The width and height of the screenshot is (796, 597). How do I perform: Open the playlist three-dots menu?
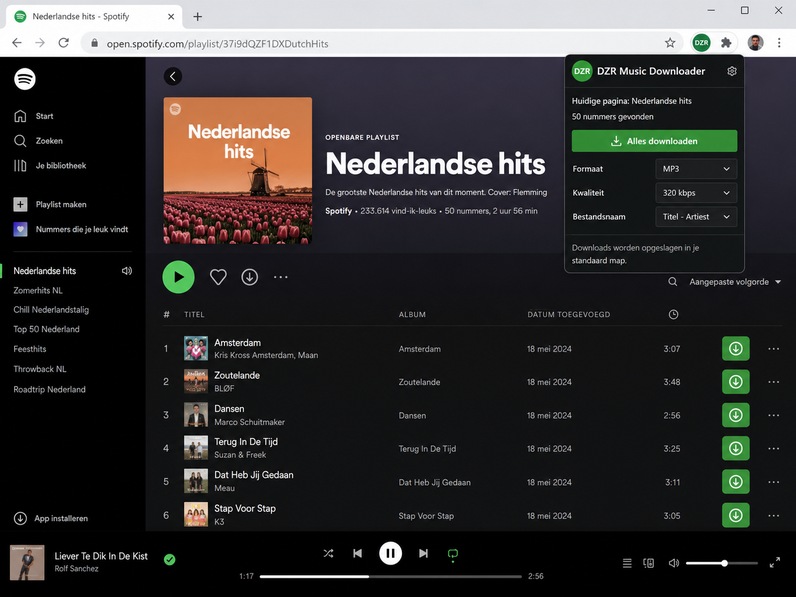pos(281,277)
